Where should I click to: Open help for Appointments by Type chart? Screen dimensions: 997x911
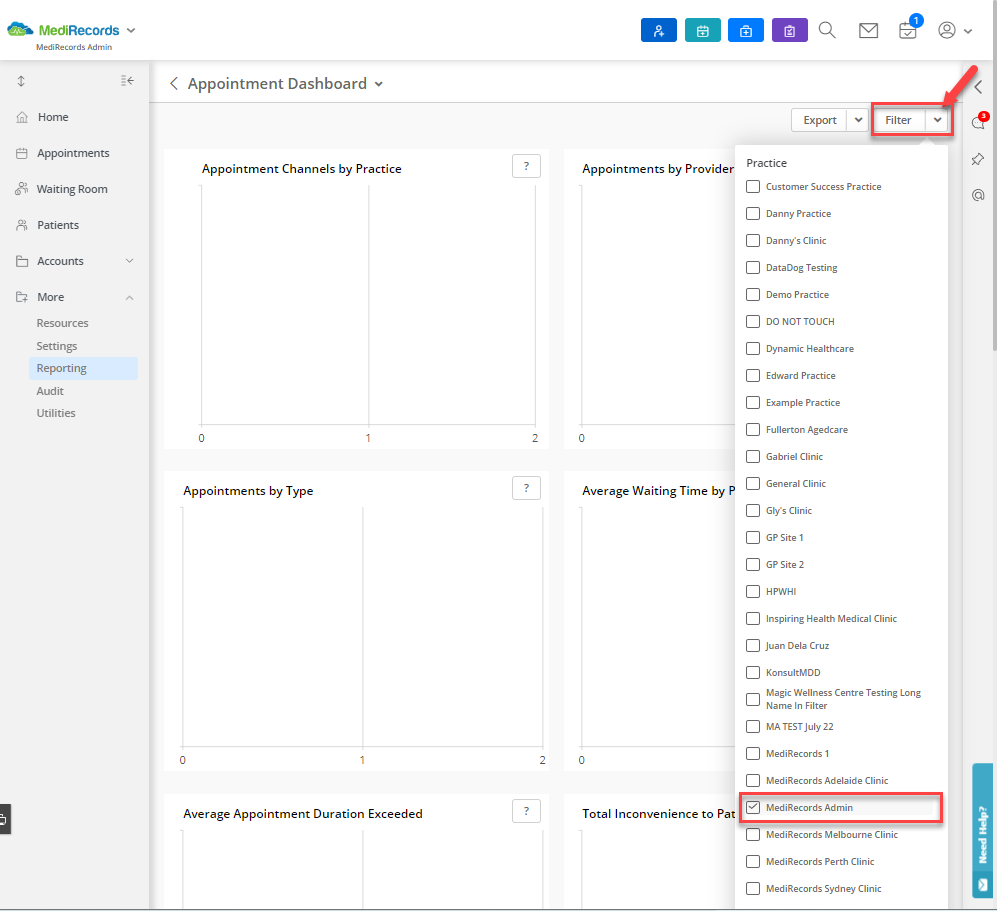pyautogui.click(x=526, y=488)
